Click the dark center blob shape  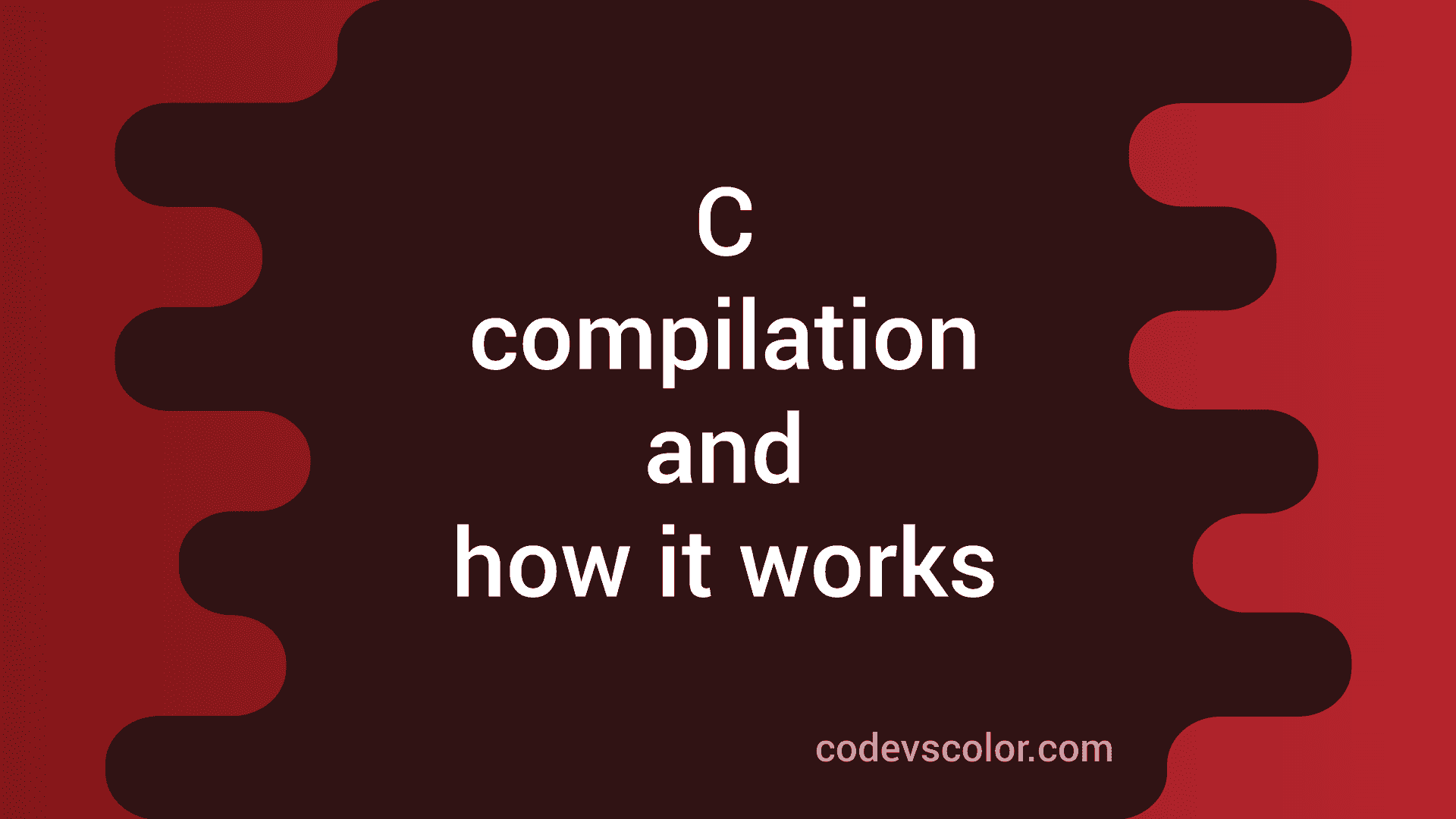(728, 410)
